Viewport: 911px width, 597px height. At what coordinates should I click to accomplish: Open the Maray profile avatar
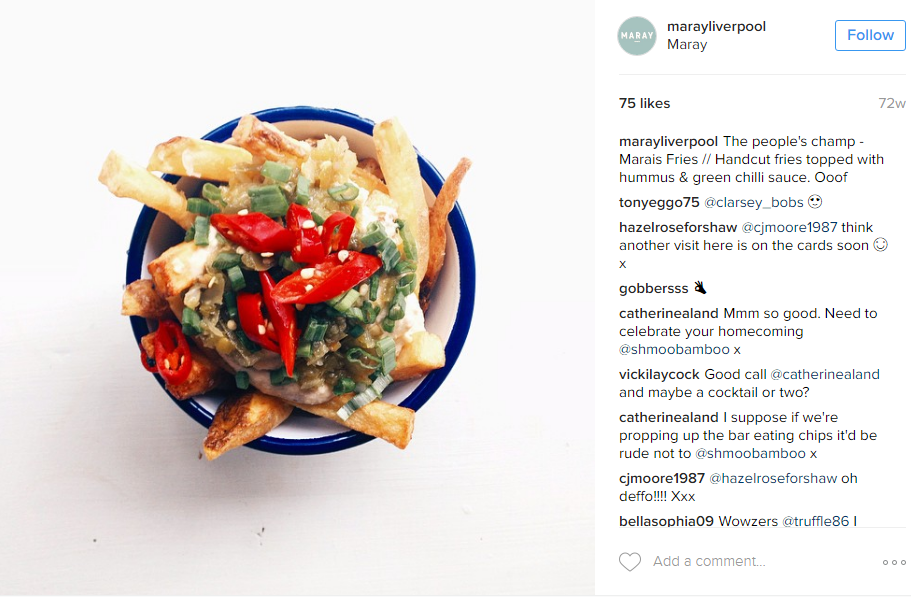[637, 36]
